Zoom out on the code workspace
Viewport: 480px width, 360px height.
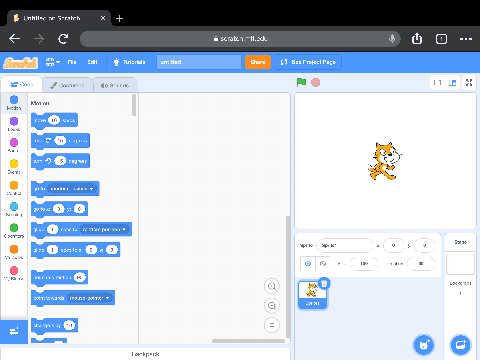(272, 306)
